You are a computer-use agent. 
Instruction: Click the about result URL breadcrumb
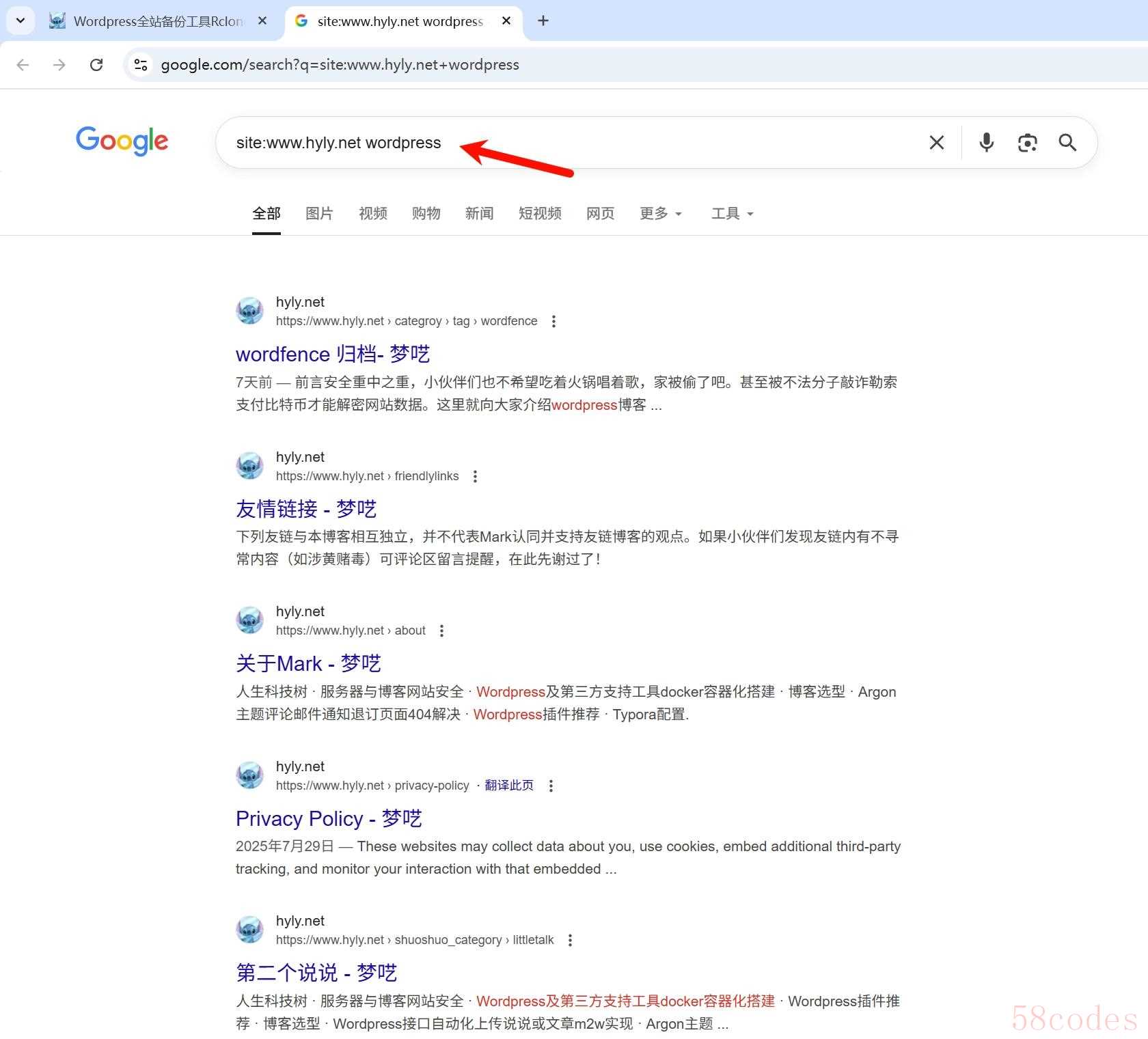click(x=351, y=631)
